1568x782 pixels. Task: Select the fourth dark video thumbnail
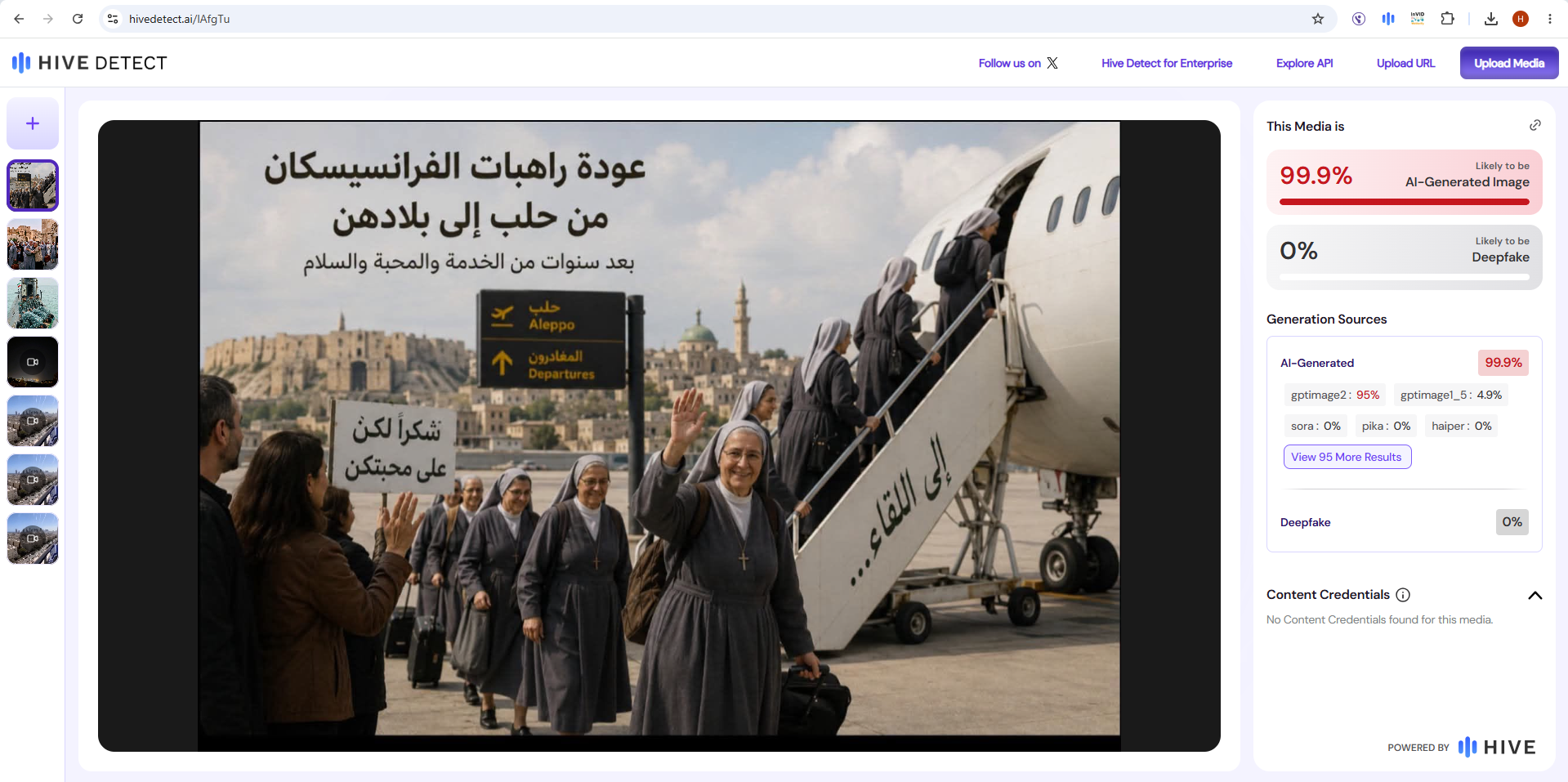(33, 362)
